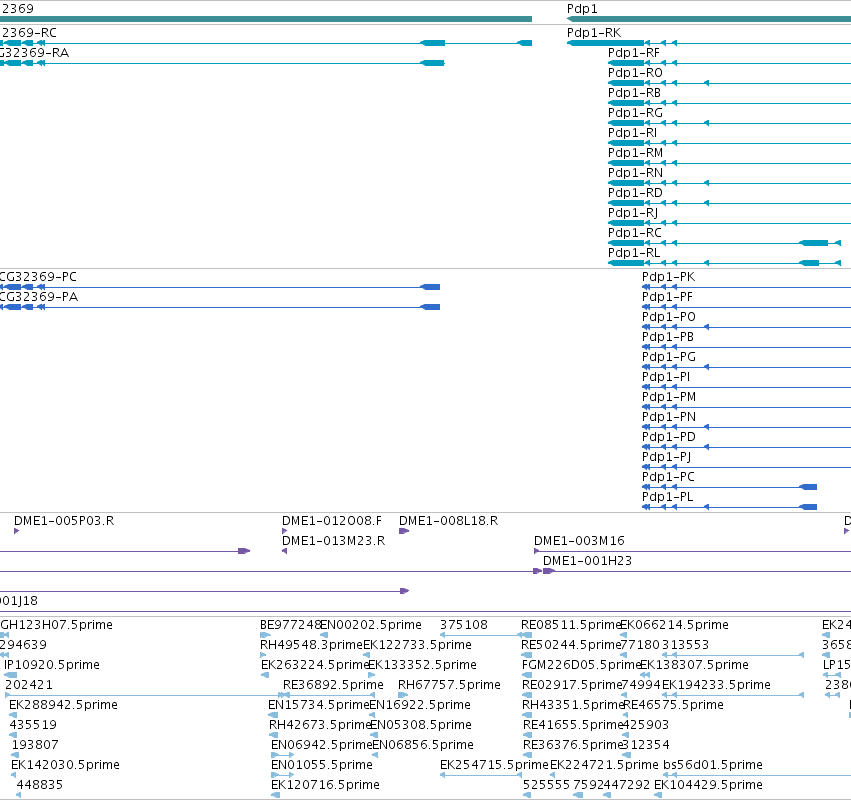Click the Pdp1-PK protein label
The height and width of the screenshot is (800, 851).
[668, 277]
